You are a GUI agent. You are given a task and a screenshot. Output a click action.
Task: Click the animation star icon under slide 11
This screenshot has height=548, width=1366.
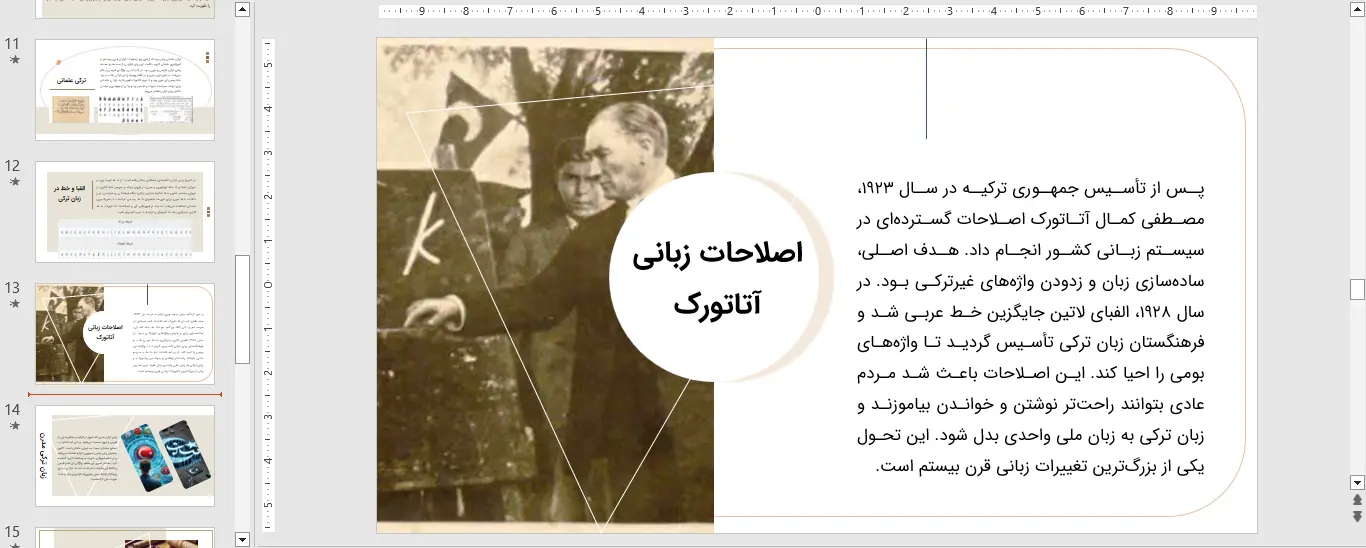14,60
